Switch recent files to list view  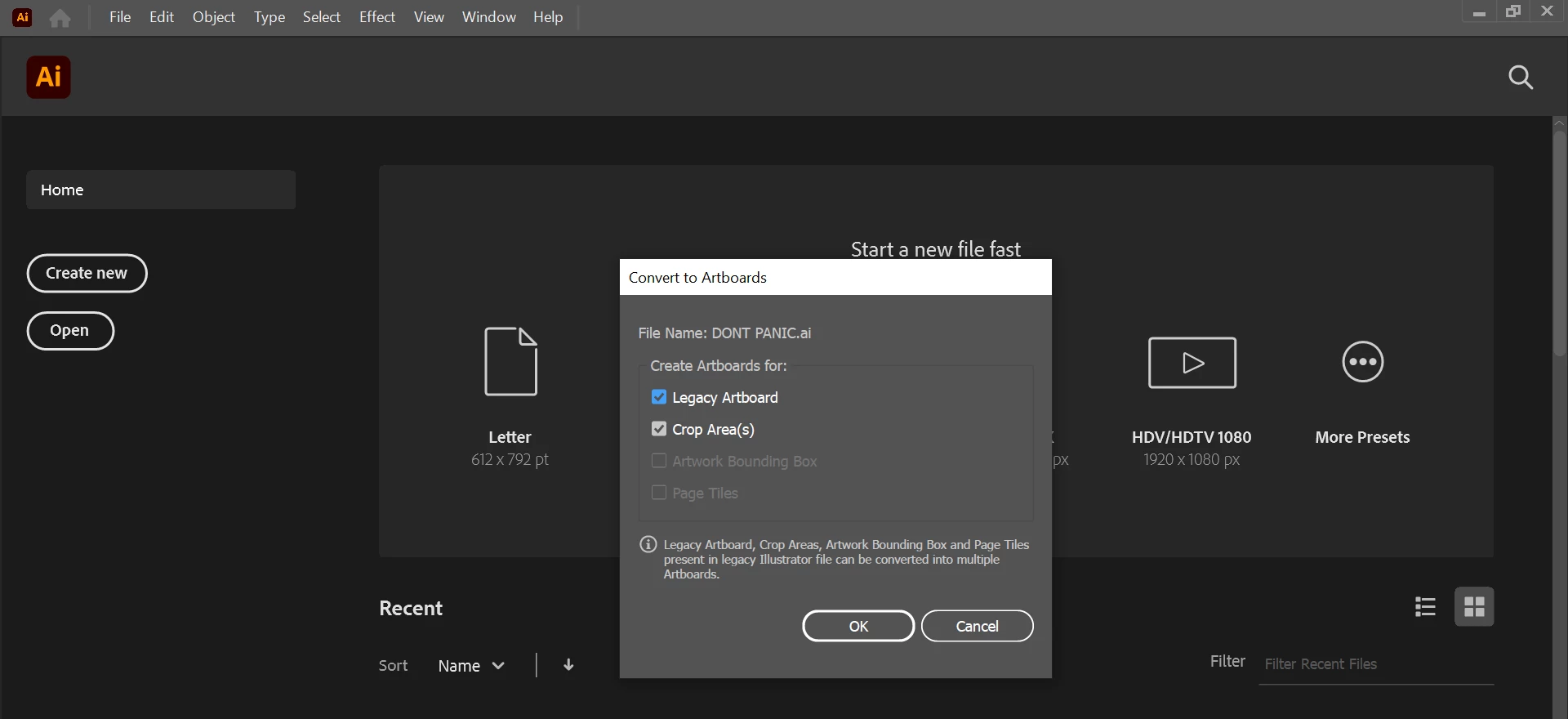coord(1425,606)
